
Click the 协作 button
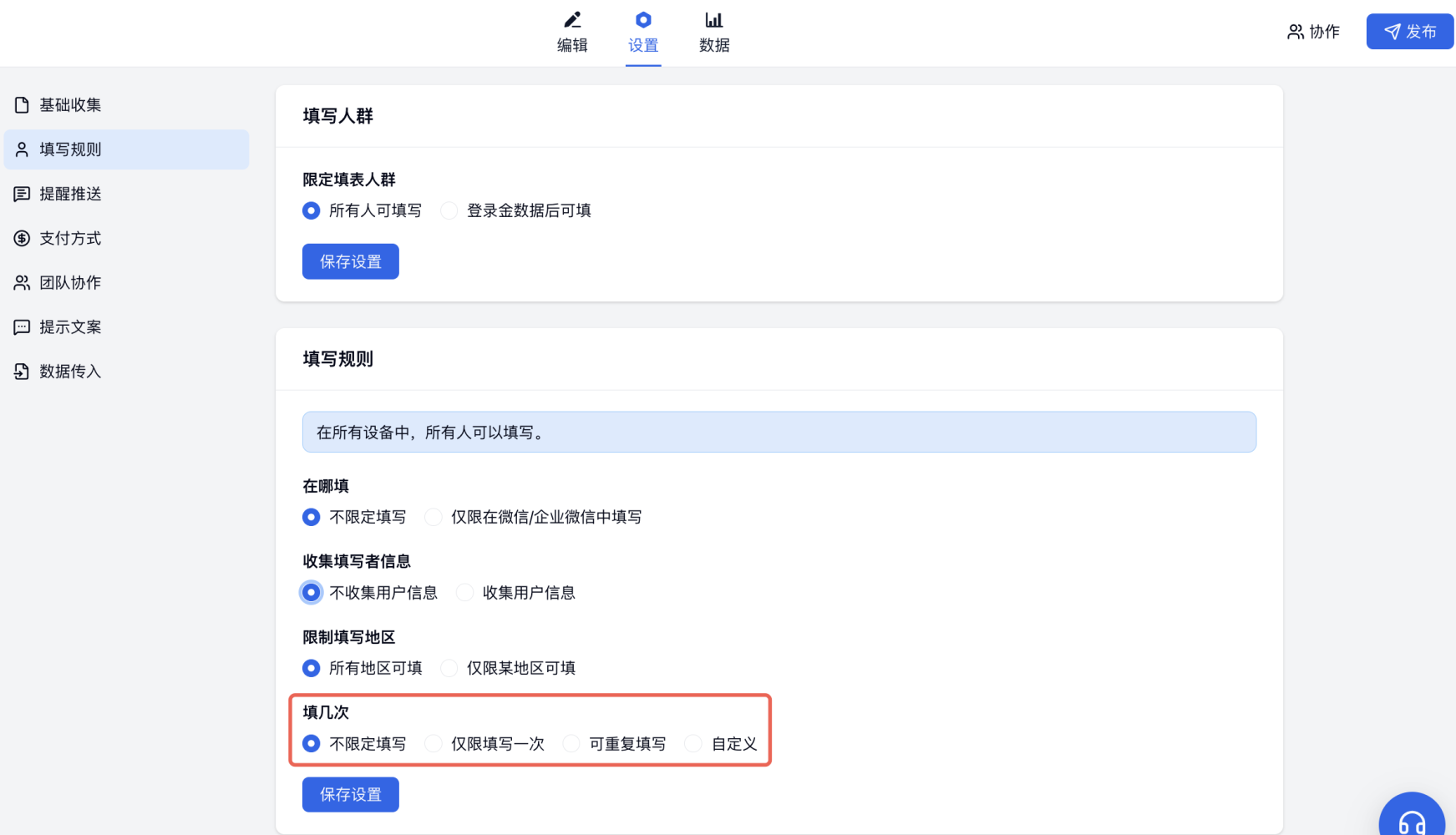(1314, 32)
